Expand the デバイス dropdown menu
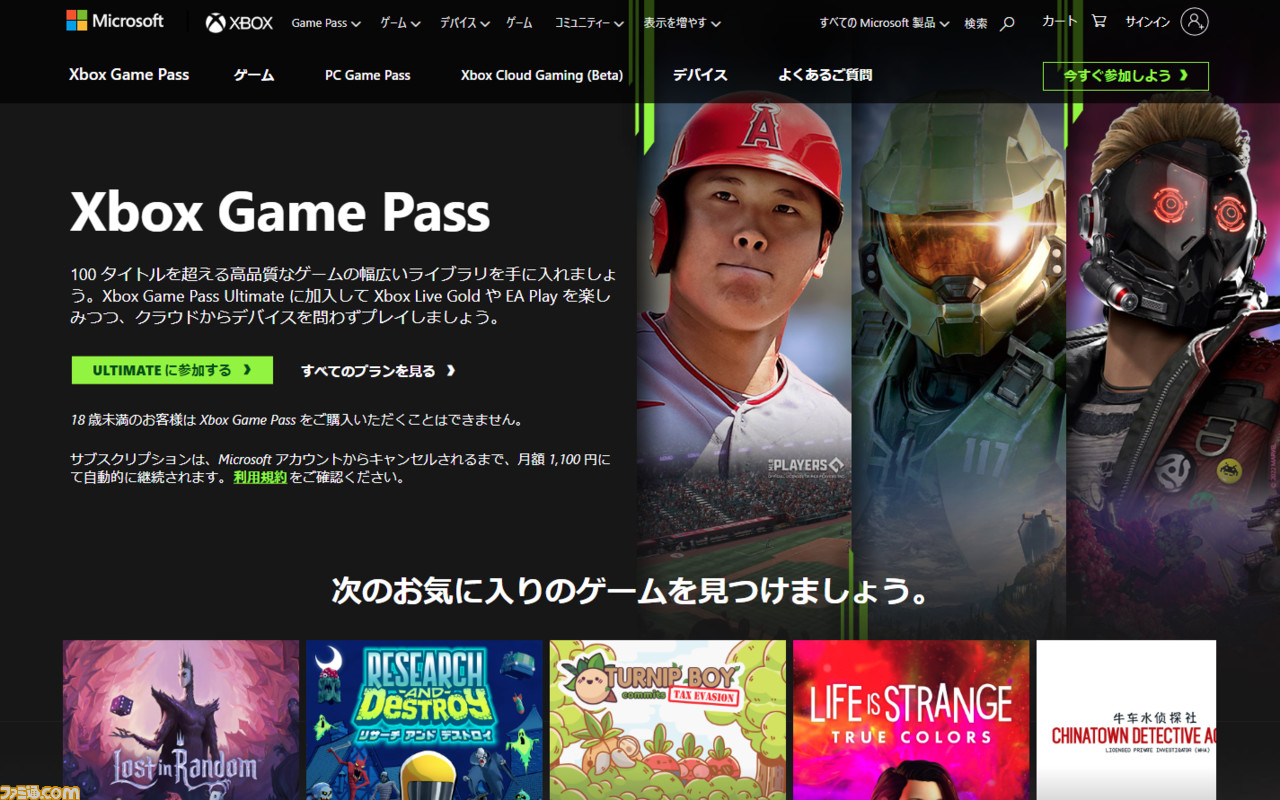The height and width of the screenshot is (800, 1280). click(x=465, y=23)
